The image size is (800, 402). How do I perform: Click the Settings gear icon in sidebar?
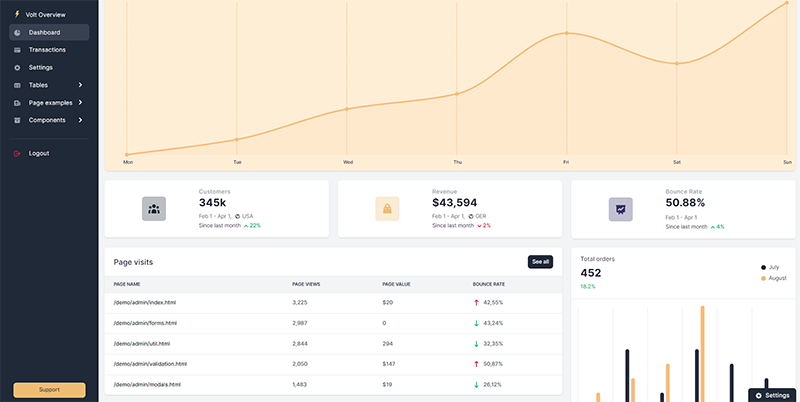(17, 68)
